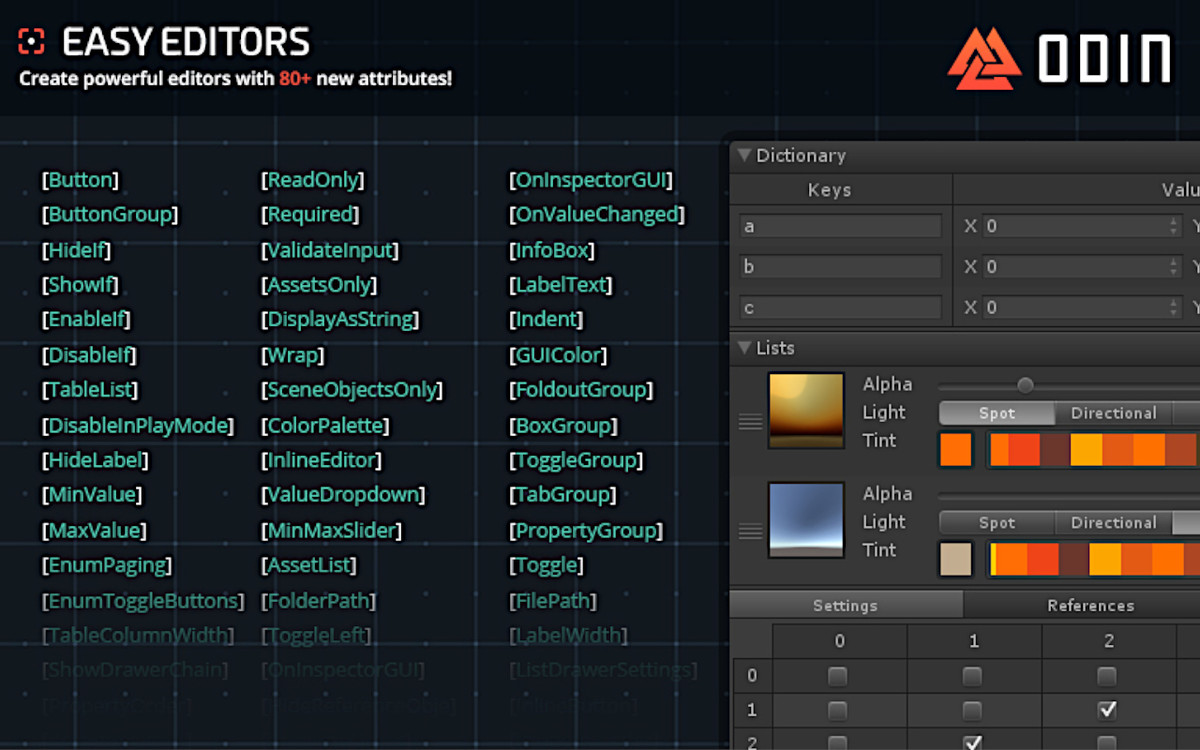Viewport: 1200px width, 750px height.
Task: Uncheck the box at row 1, column 2
Action: pos(1106,710)
